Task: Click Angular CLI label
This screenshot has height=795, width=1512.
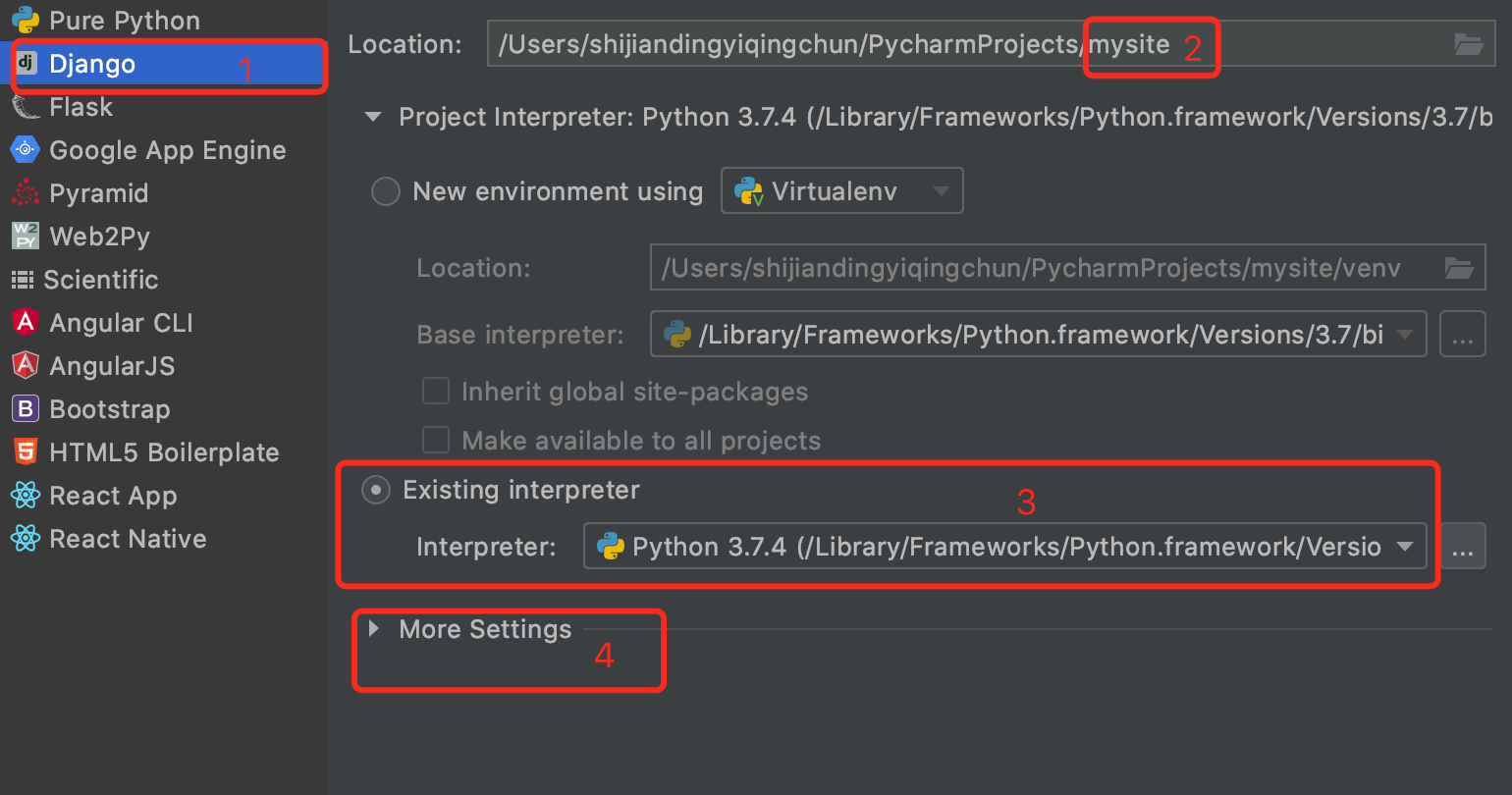Action: (122, 323)
